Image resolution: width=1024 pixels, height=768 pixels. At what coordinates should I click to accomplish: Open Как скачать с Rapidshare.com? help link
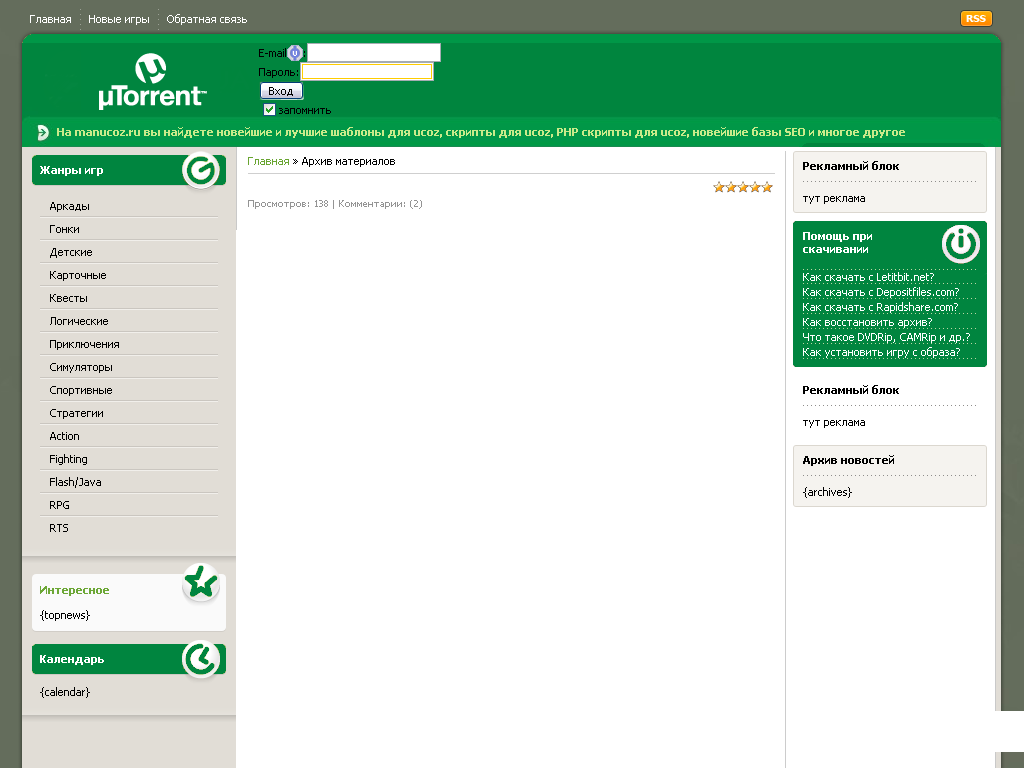point(880,307)
